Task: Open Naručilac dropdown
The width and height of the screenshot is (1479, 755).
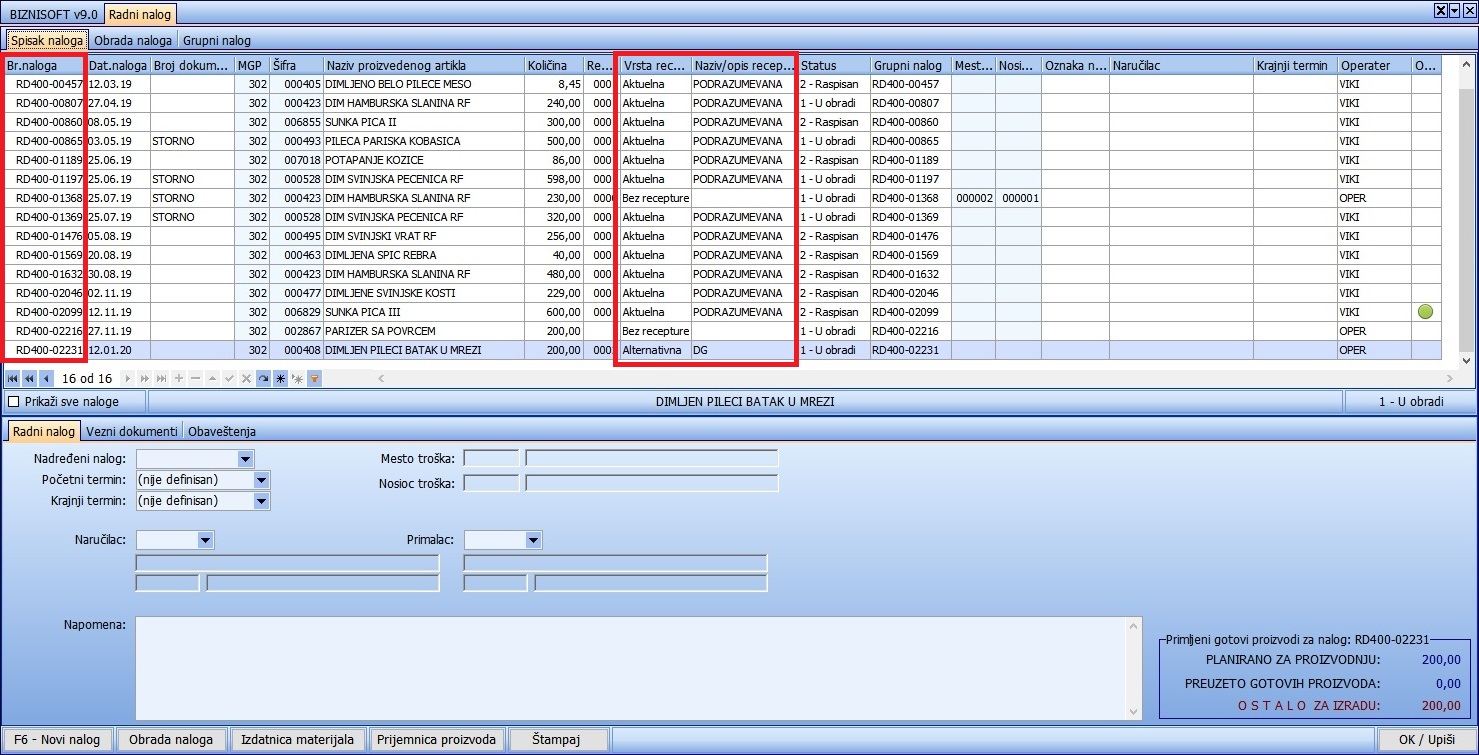Action: (x=206, y=540)
